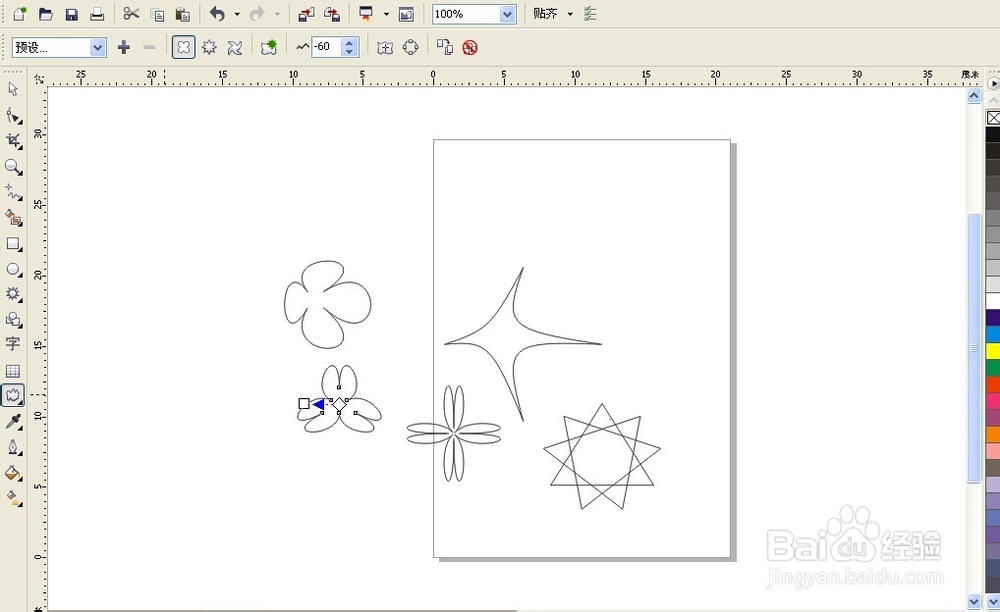Viewport: 1000px width, 612px height.
Task: Select the Ellipse tool
Action: pos(13,270)
